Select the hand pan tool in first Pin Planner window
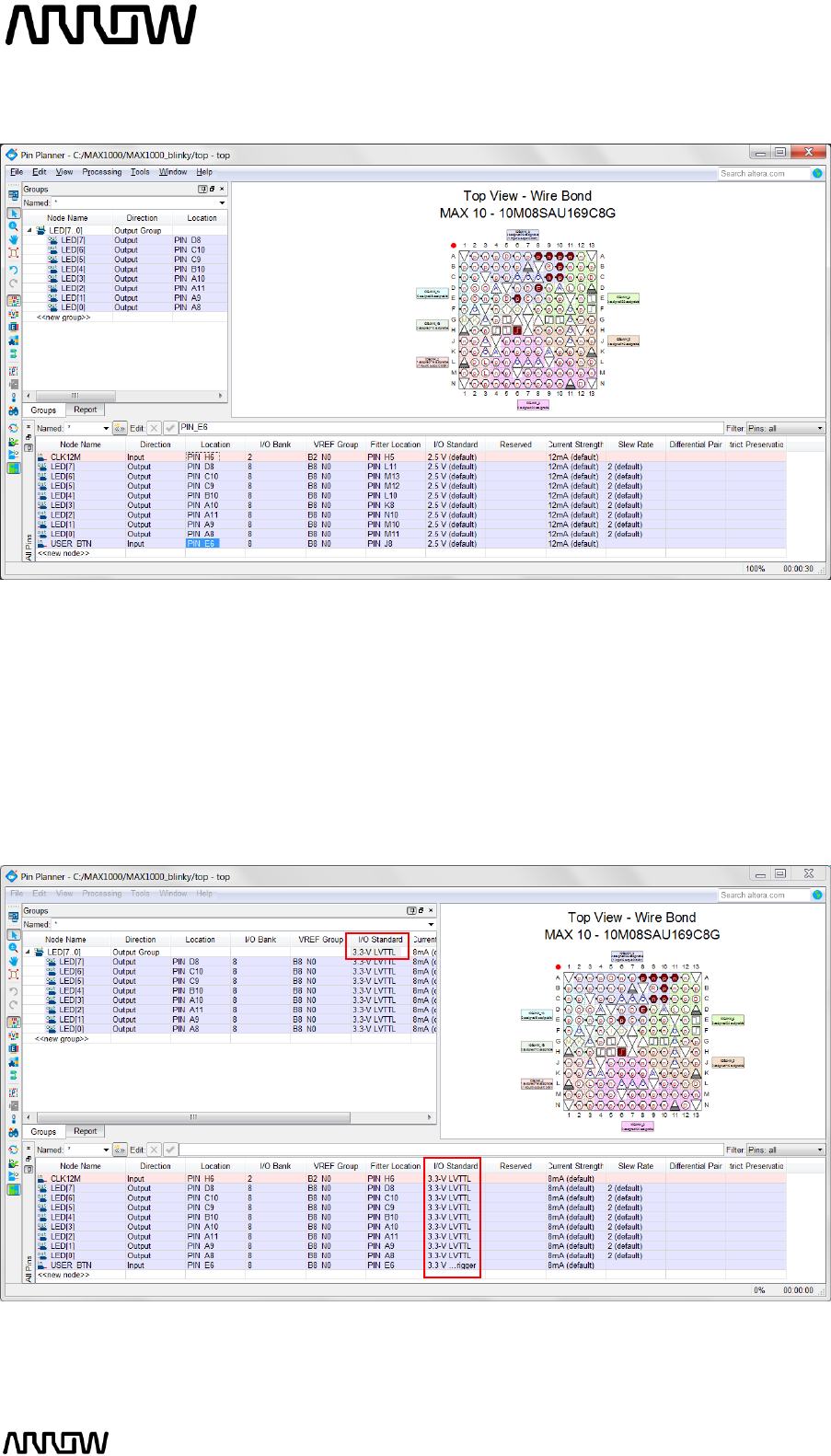The width and height of the screenshot is (831, 1456). [13, 239]
